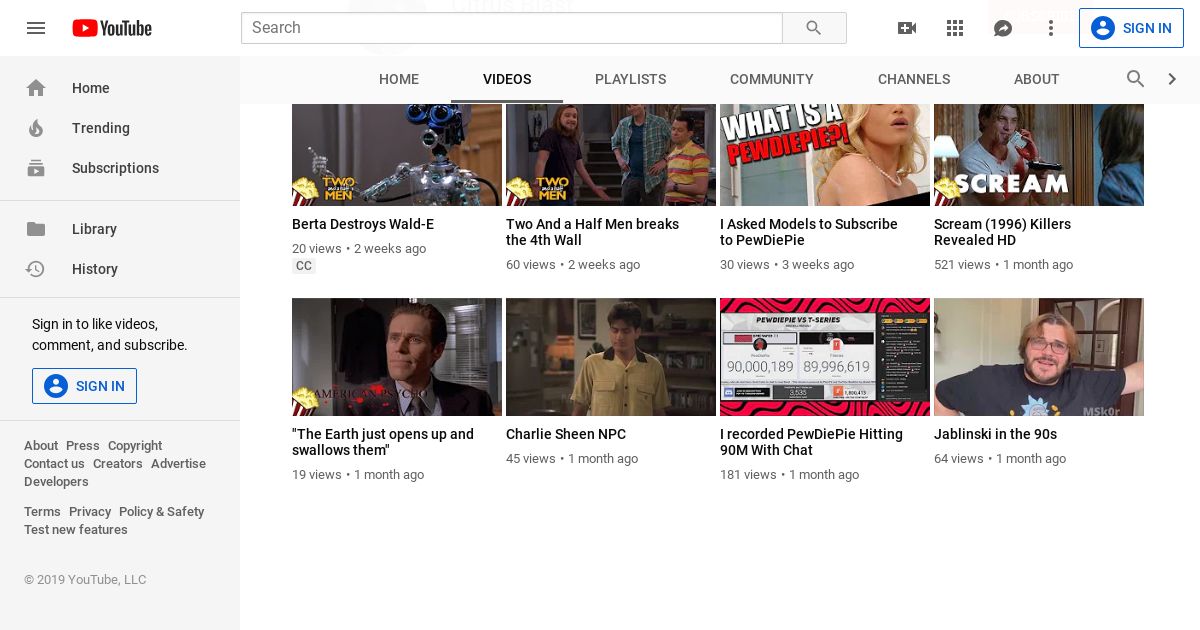Open the About footer link
The height and width of the screenshot is (630, 1200).
point(41,446)
